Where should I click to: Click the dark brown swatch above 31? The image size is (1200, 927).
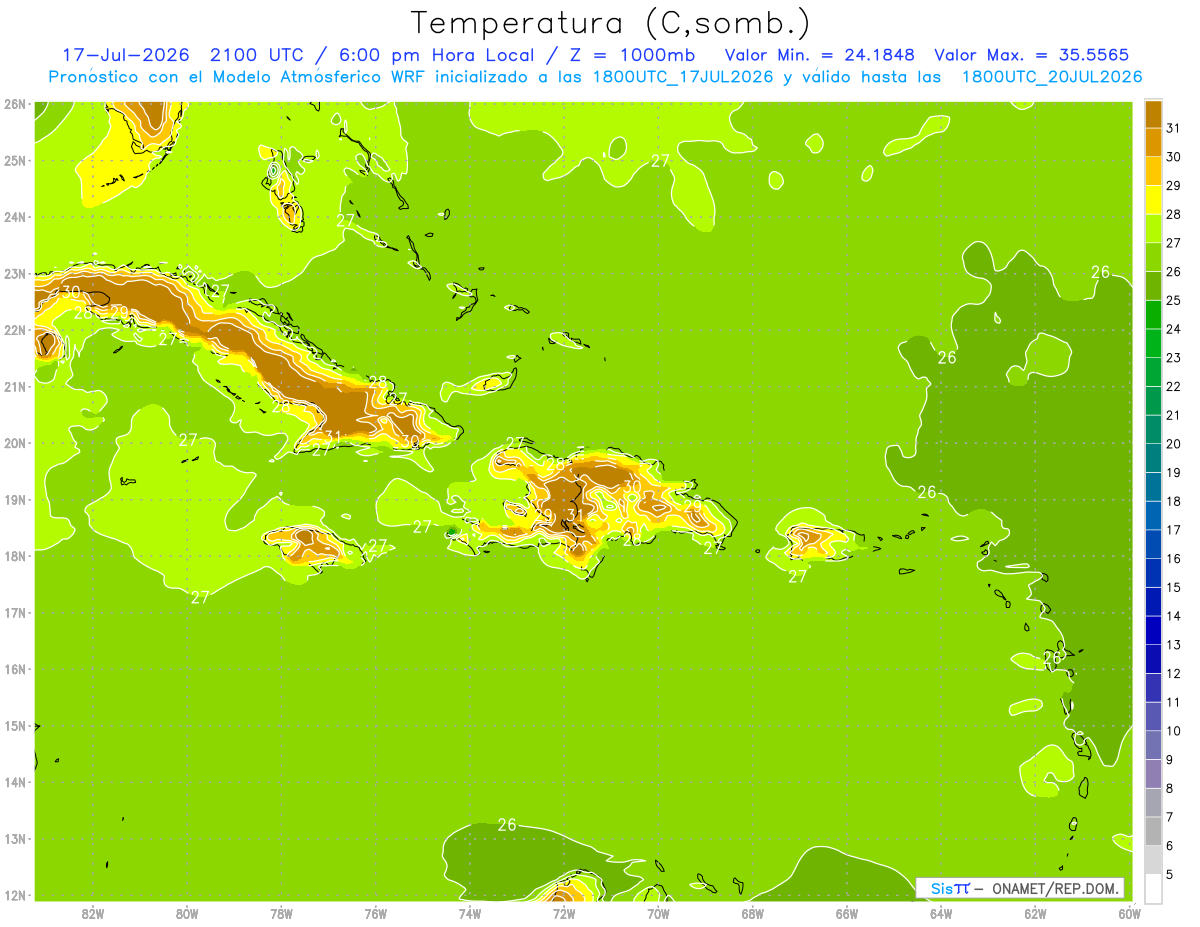tap(1153, 114)
